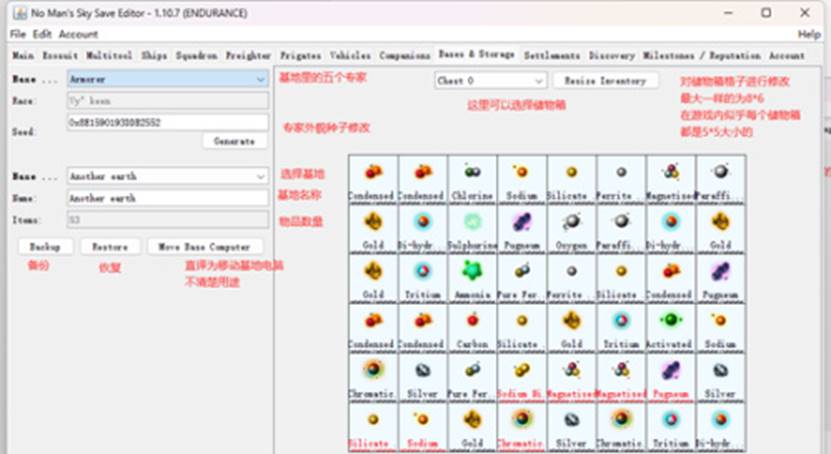Focus the base Name input field
Image resolution: width=831 pixels, height=454 pixels.
167,198
